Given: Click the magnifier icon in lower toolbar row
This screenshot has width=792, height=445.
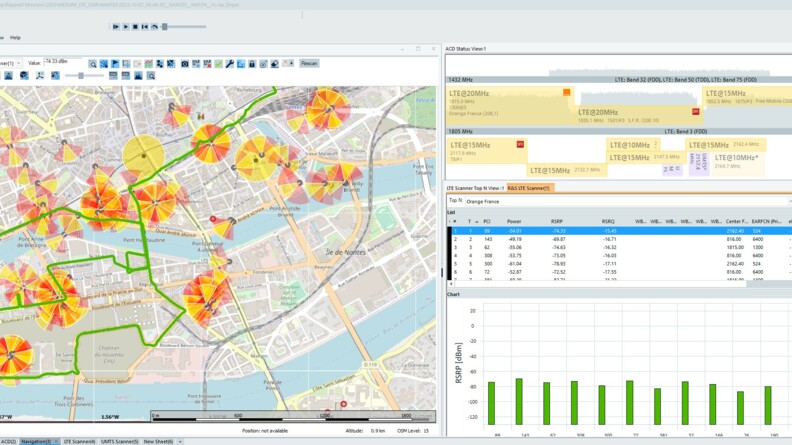Looking at the screenshot, I should [151, 76].
